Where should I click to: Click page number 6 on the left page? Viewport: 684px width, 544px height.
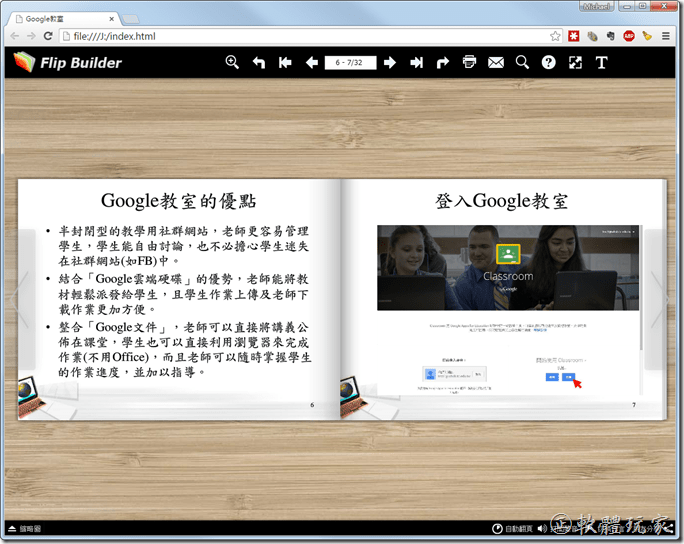tap(312, 405)
